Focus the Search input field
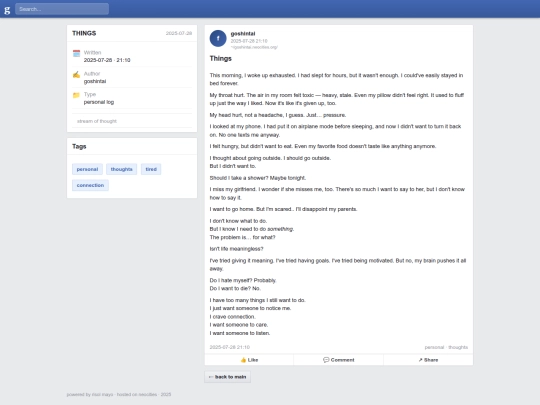The width and height of the screenshot is (540, 405). (x=62, y=9)
